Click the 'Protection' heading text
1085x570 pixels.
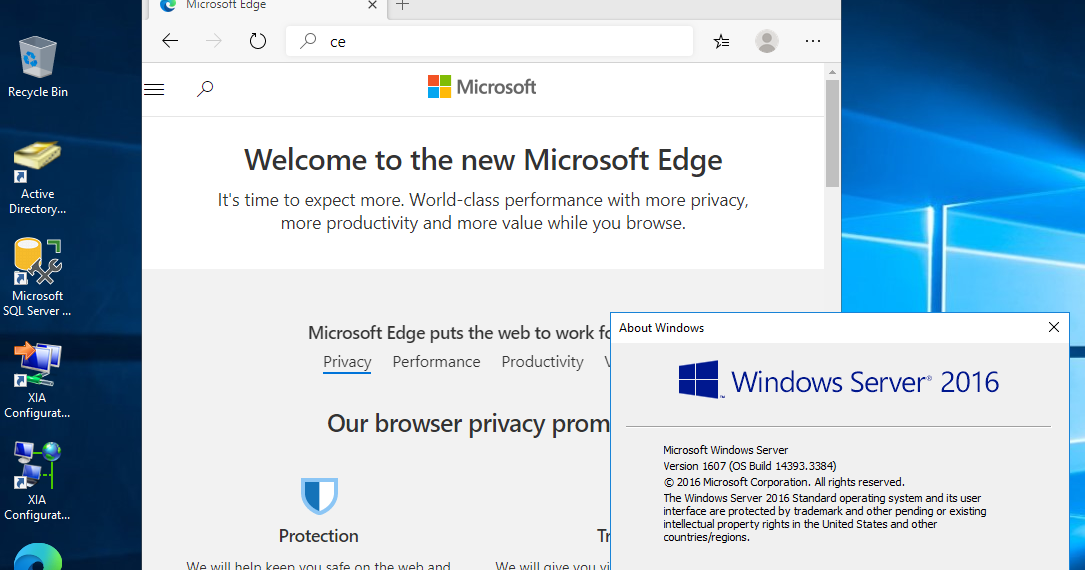318,536
